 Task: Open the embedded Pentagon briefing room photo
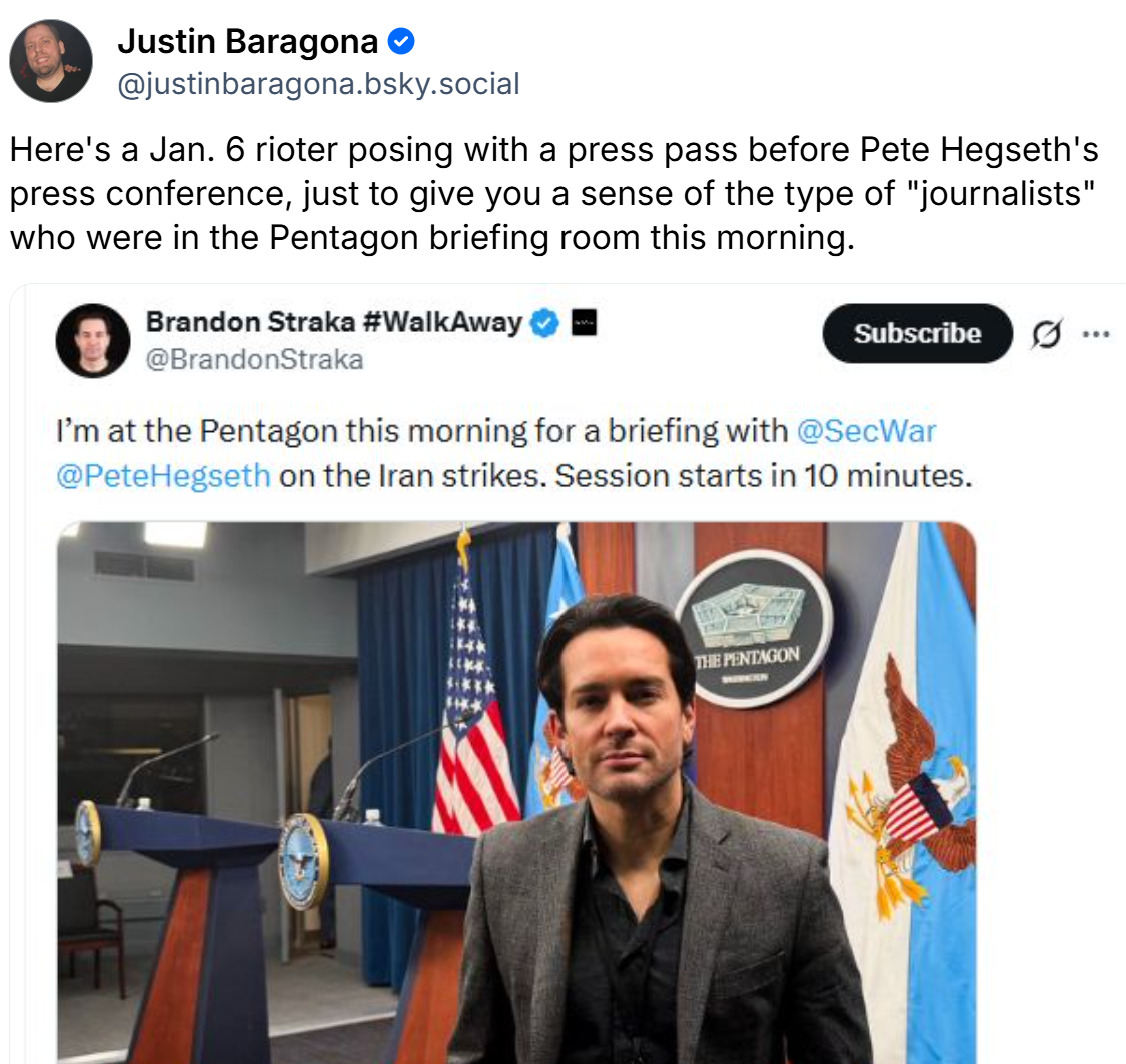[516, 793]
